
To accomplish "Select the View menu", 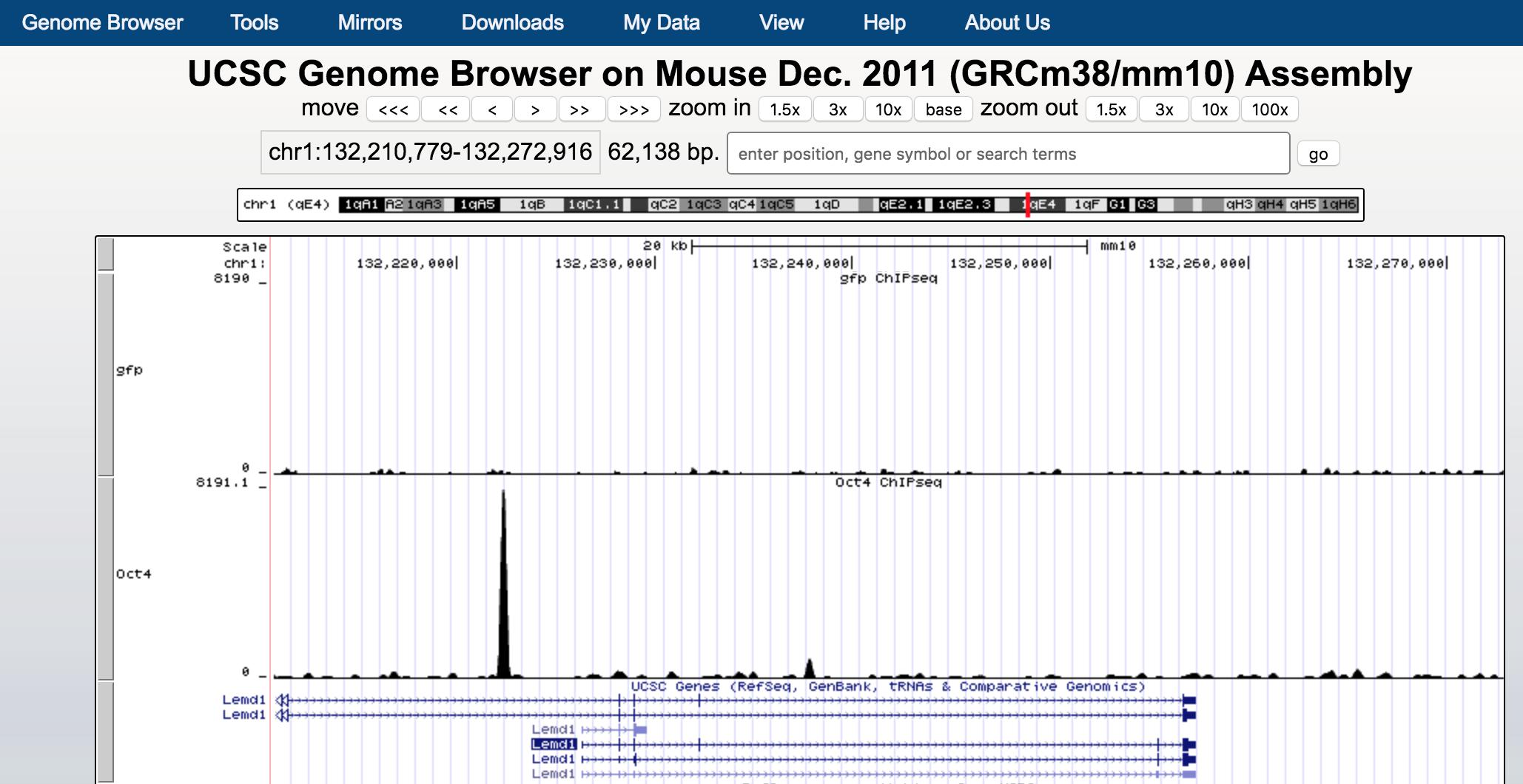I will [x=781, y=22].
